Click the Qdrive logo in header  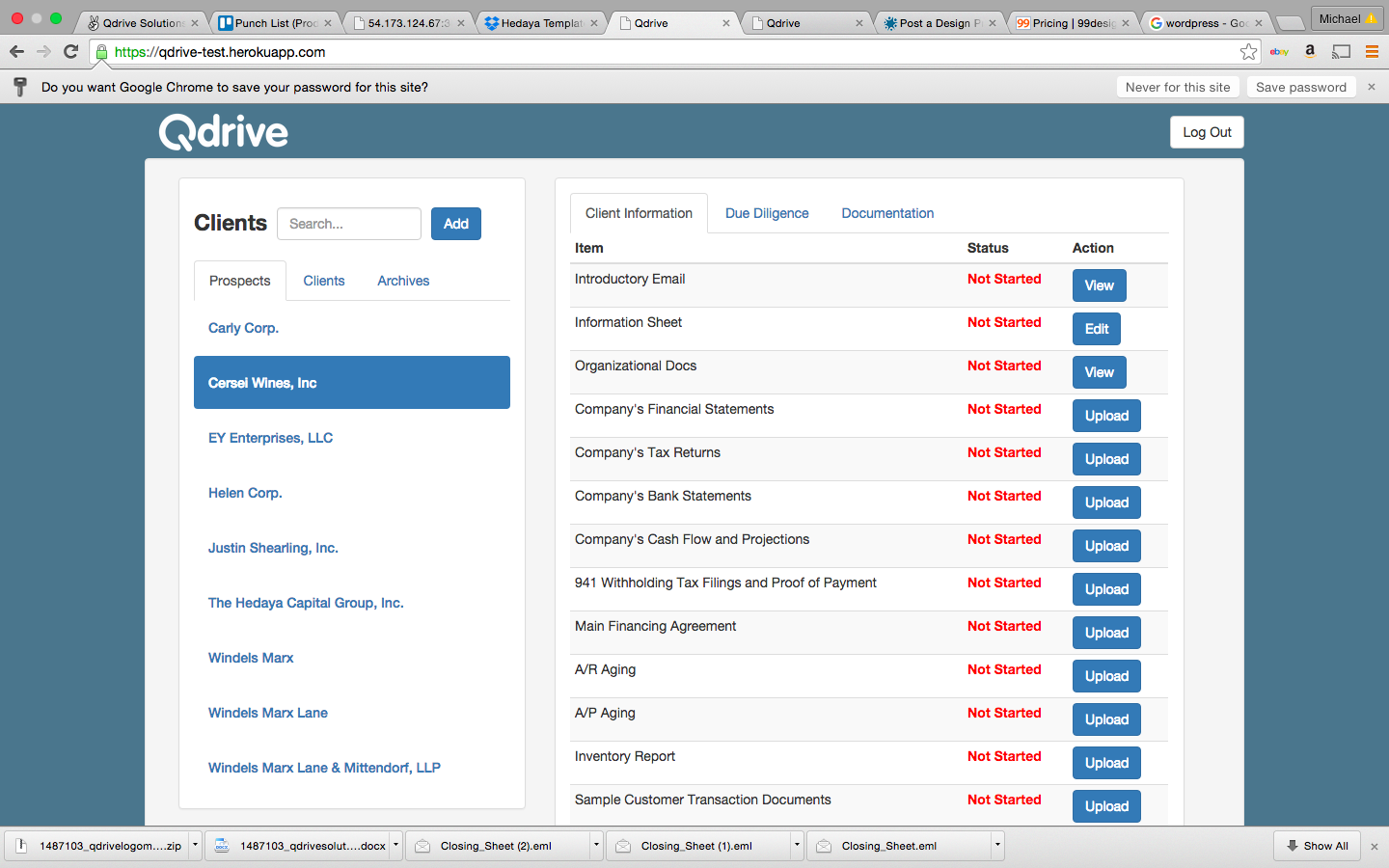point(224,132)
